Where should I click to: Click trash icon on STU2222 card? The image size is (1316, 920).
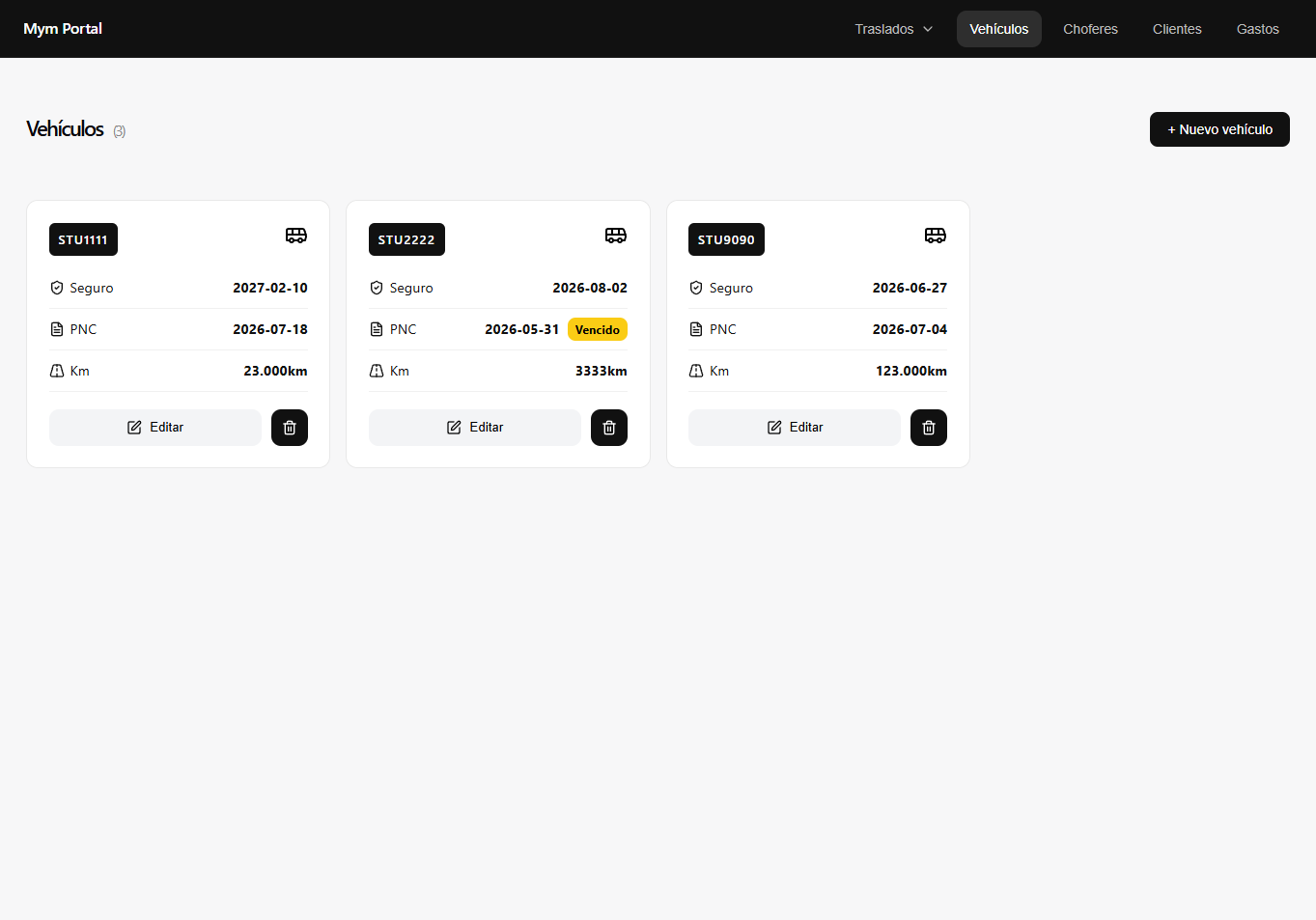(609, 428)
